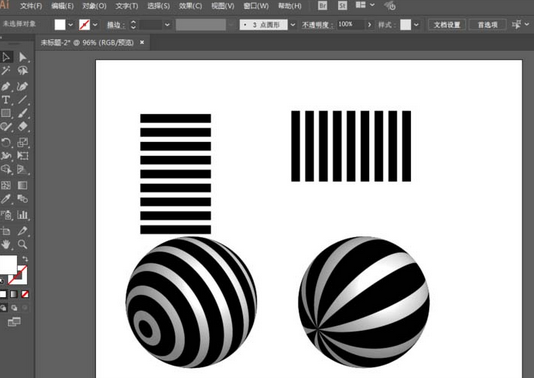
Task: Select the Slice tool
Action: [22, 231]
